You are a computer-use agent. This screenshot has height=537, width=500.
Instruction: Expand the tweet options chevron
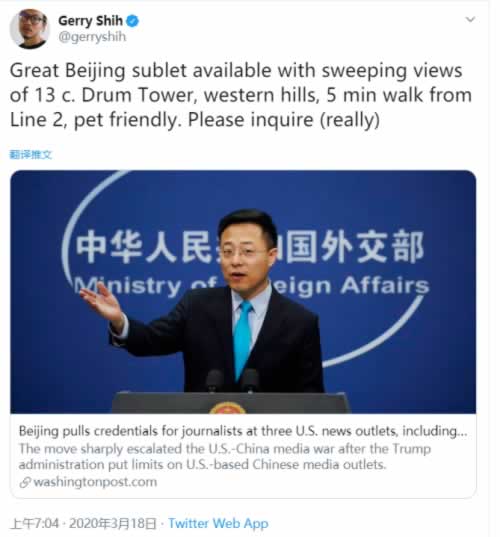(470, 20)
